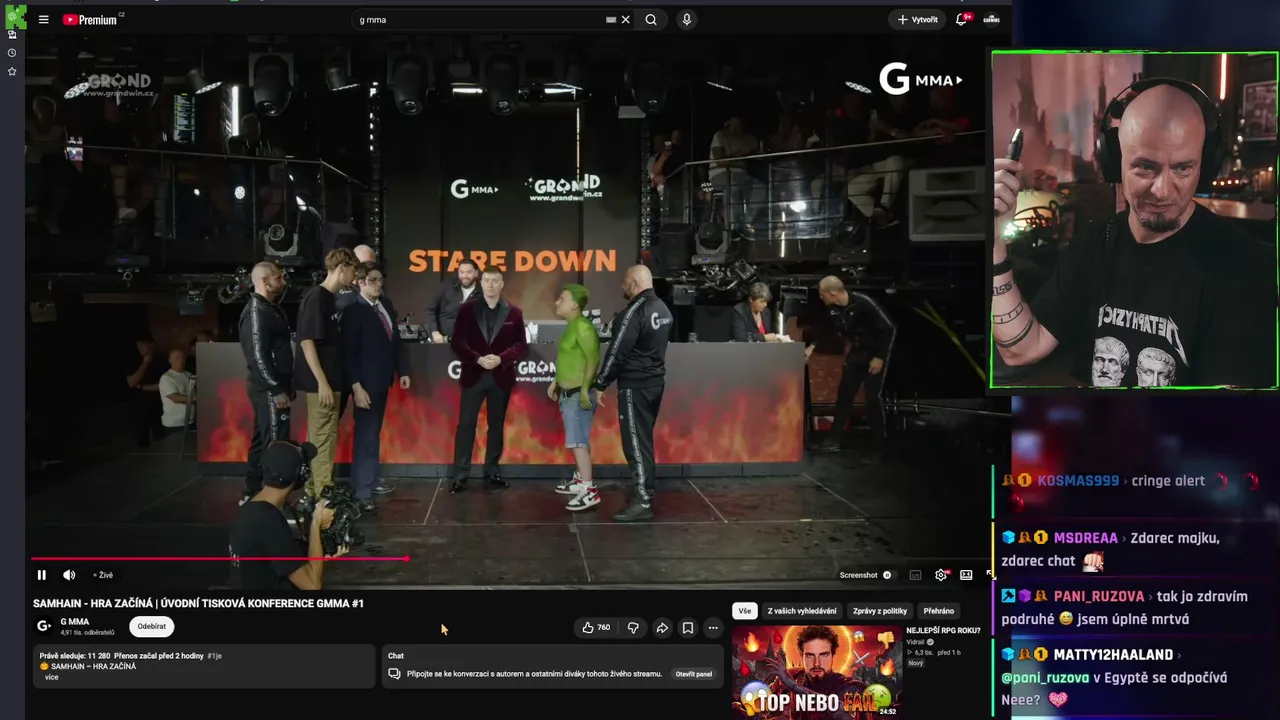Image resolution: width=1280 pixels, height=720 pixels.
Task: Open the notifications bell
Action: [962, 19]
